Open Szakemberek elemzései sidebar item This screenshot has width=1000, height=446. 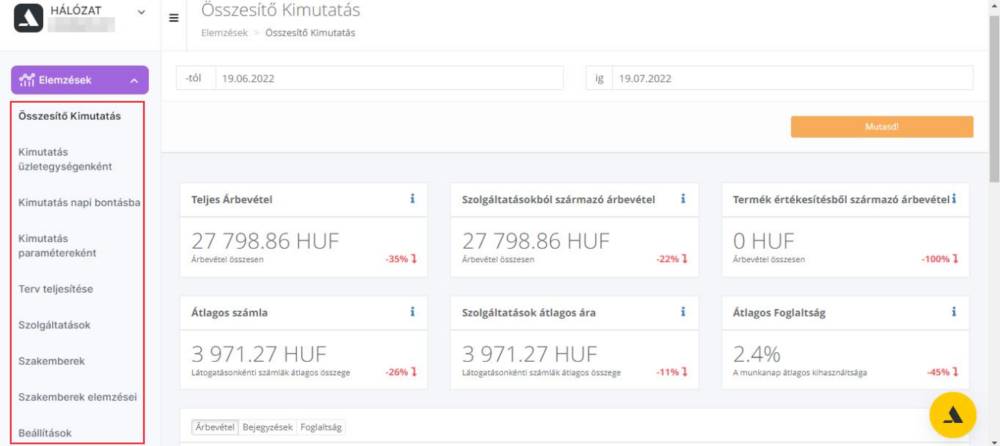point(78,397)
